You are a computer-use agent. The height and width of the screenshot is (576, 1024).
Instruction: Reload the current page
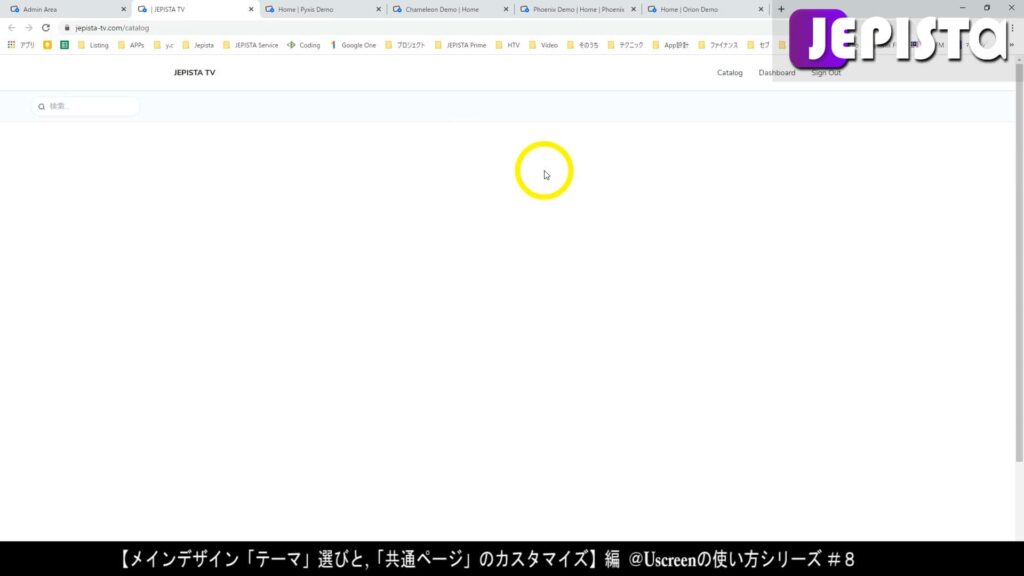[46, 28]
